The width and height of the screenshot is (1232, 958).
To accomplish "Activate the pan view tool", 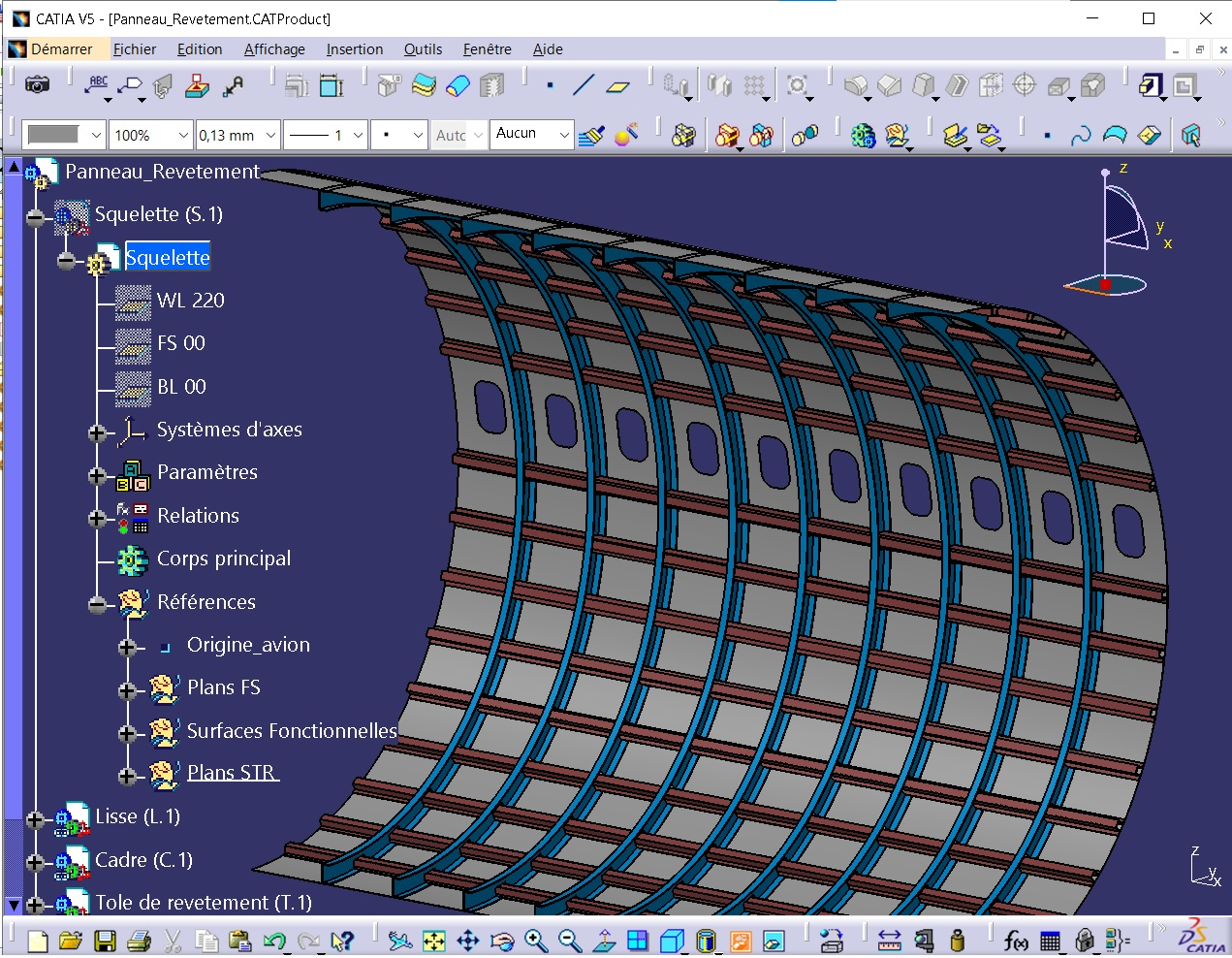I will 467,940.
